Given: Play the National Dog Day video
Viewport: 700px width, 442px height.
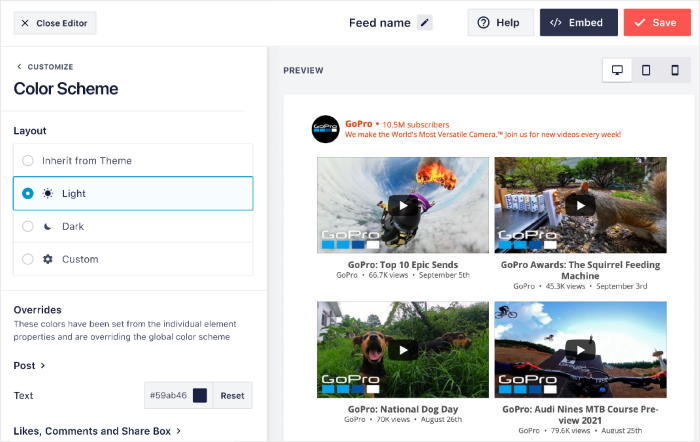Looking at the screenshot, I should (403, 350).
